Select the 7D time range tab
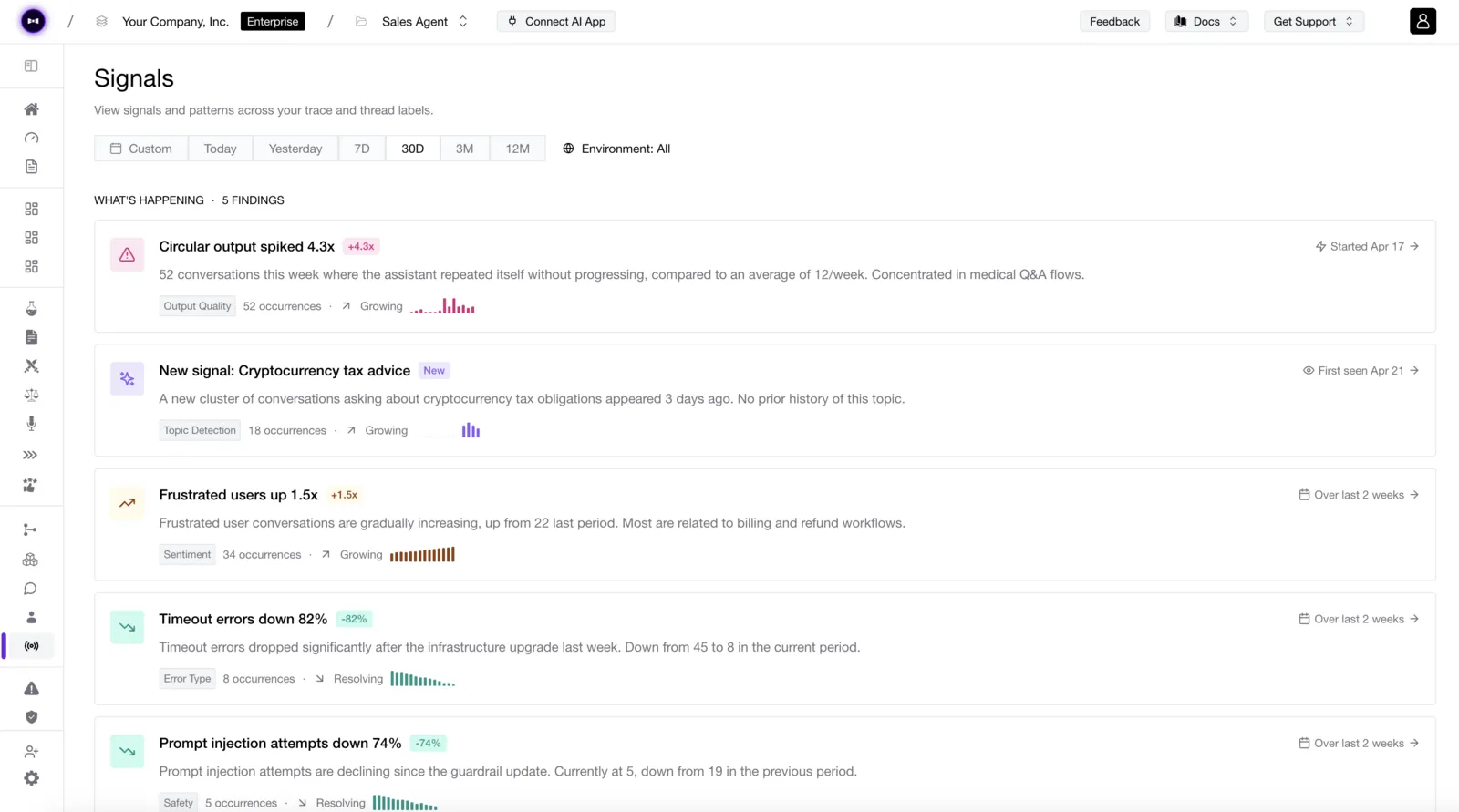The image size is (1459, 812). pos(362,149)
